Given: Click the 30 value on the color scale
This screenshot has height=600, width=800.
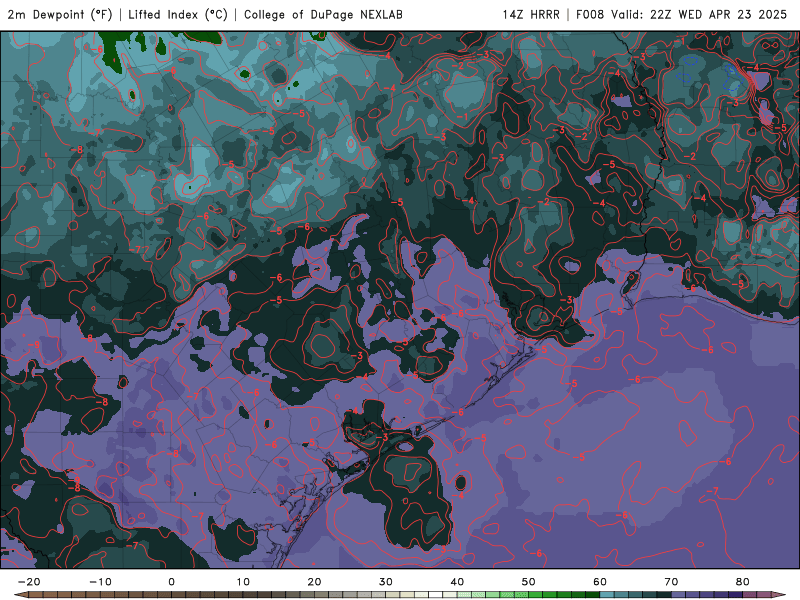Looking at the screenshot, I should point(386,582).
